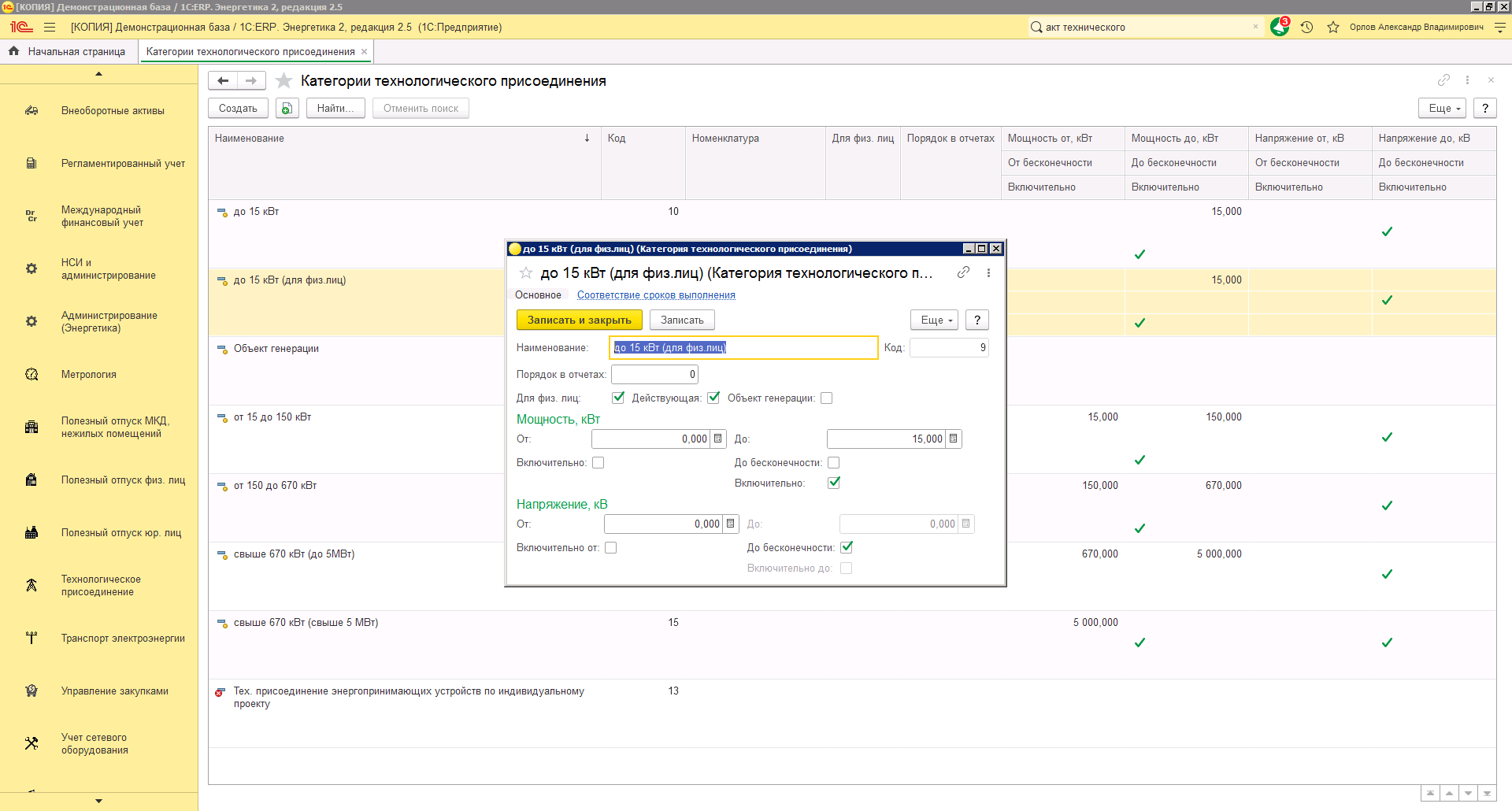This screenshot has height=811, width=1512.
Task: Click Порядок в отчетах input field
Action: click(654, 375)
